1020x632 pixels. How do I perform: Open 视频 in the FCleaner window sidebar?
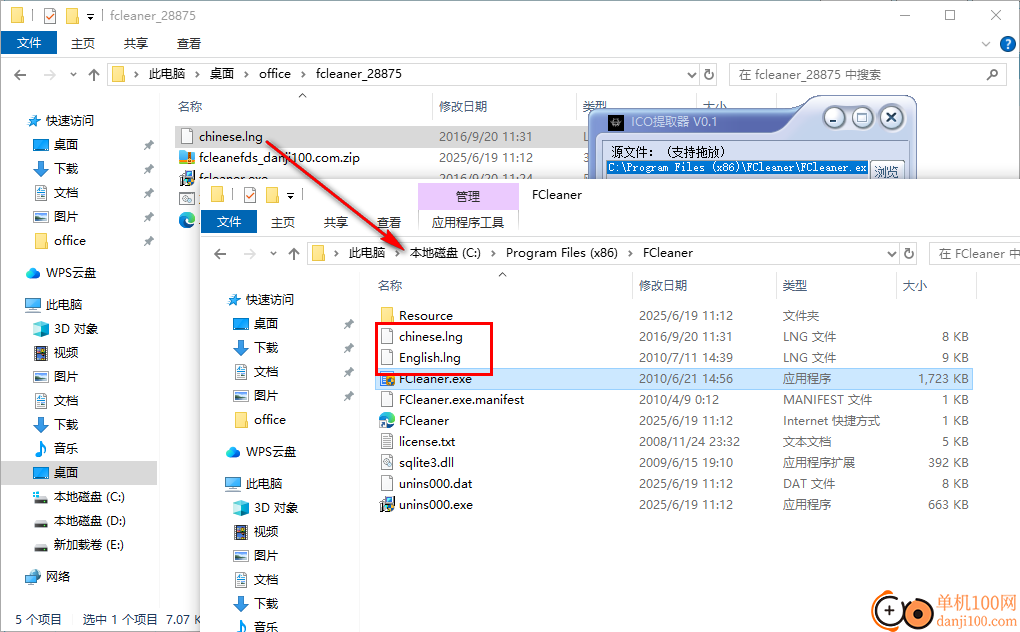tap(265, 532)
